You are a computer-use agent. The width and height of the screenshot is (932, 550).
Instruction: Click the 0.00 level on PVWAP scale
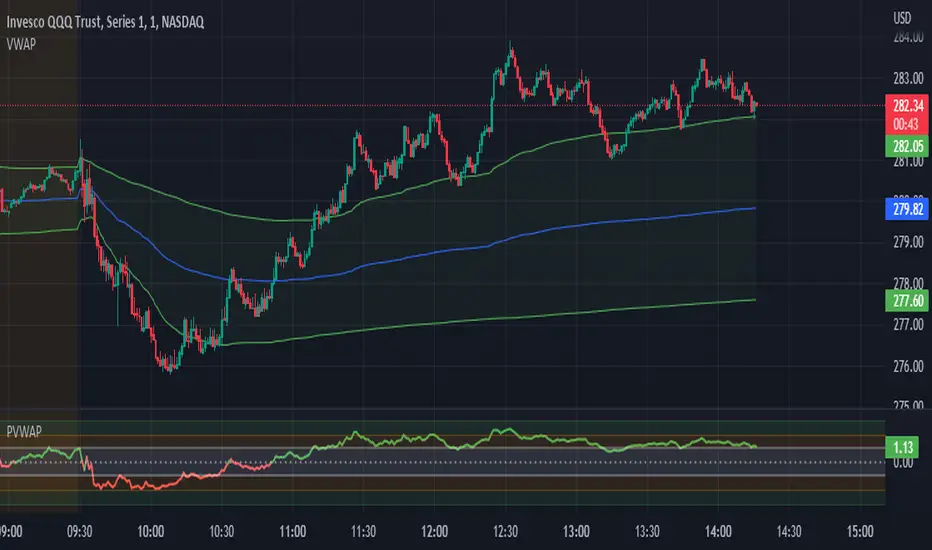pyautogui.click(x=903, y=463)
